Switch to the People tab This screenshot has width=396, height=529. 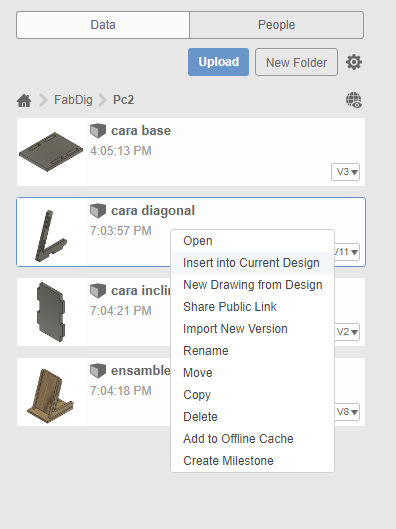pos(277,25)
